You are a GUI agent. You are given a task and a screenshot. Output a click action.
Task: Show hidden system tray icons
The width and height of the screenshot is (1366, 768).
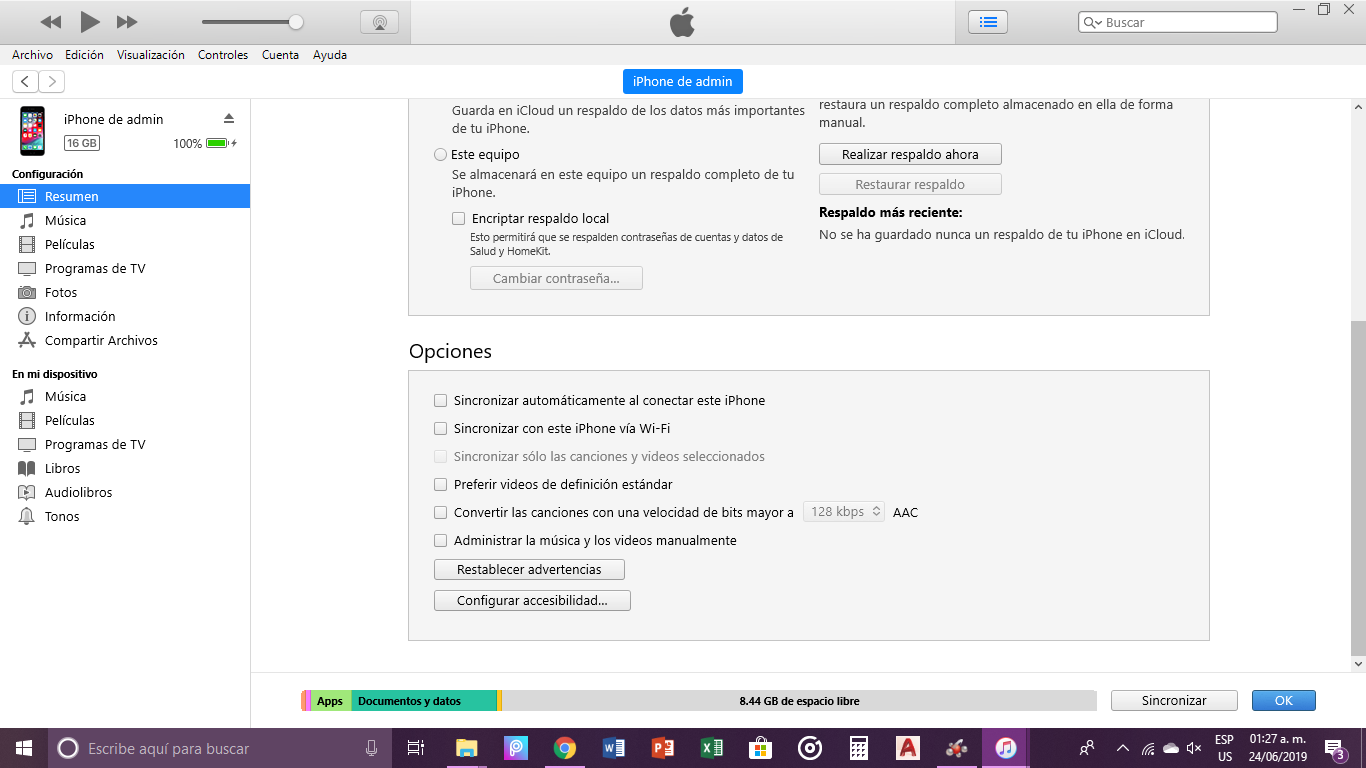point(1122,748)
